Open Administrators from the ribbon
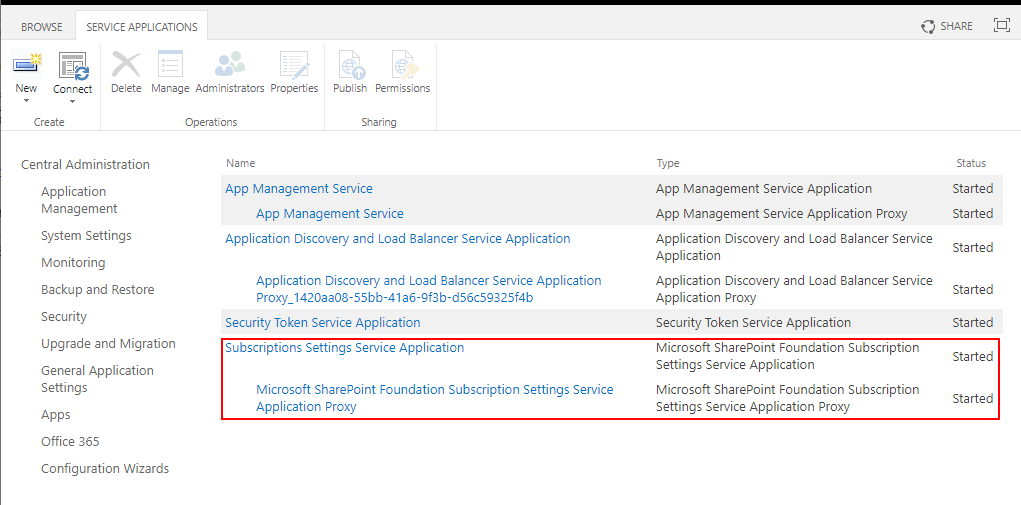The width and height of the screenshot is (1021, 505). pos(230,65)
